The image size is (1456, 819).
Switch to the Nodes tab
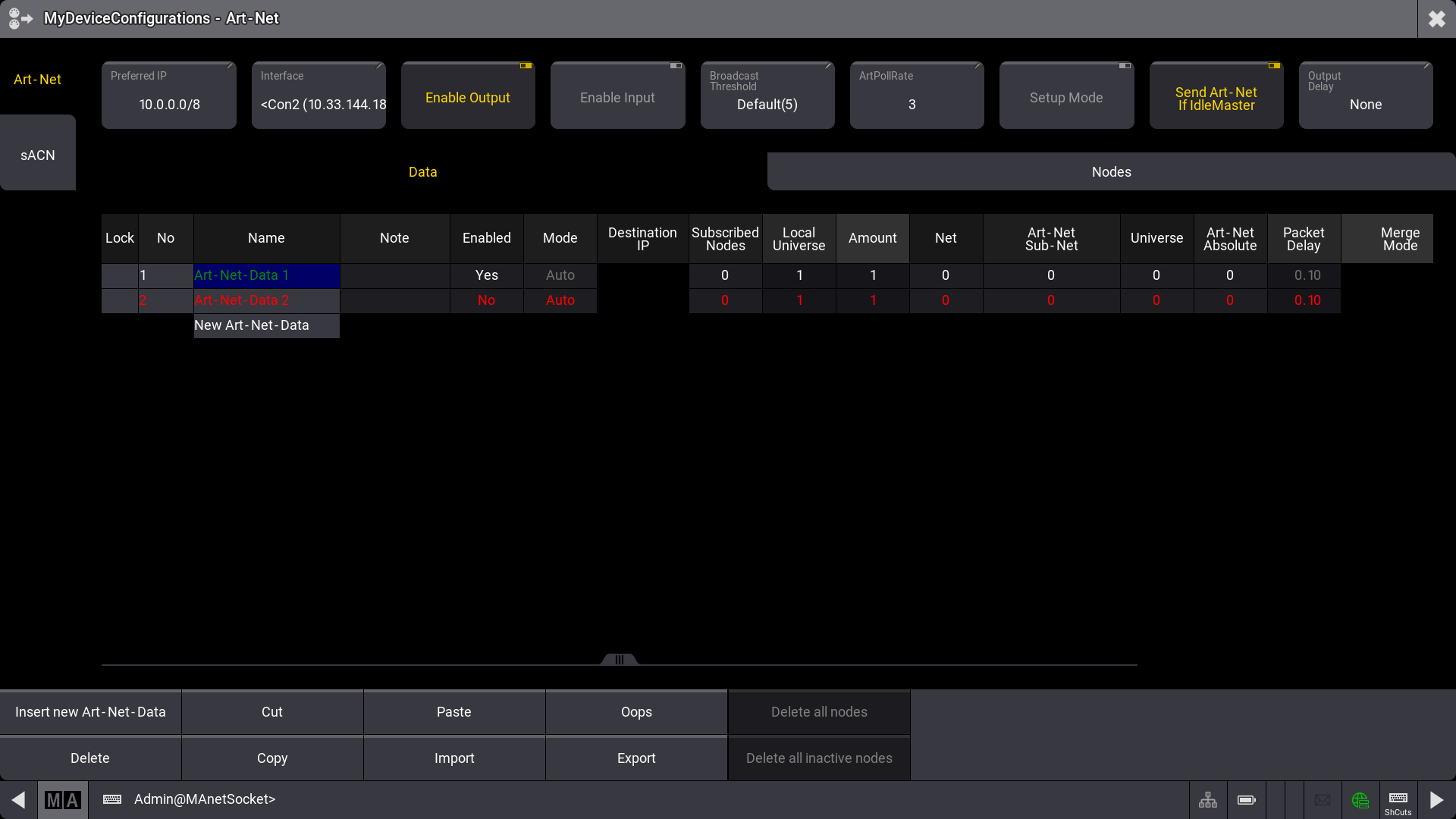tap(1111, 172)
